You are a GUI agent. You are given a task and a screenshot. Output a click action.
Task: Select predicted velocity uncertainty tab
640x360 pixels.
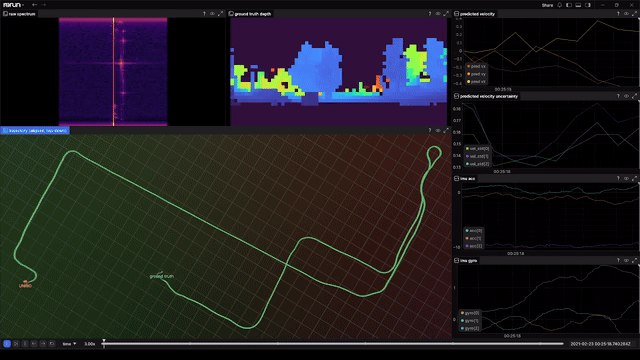(x=486, y=96)
